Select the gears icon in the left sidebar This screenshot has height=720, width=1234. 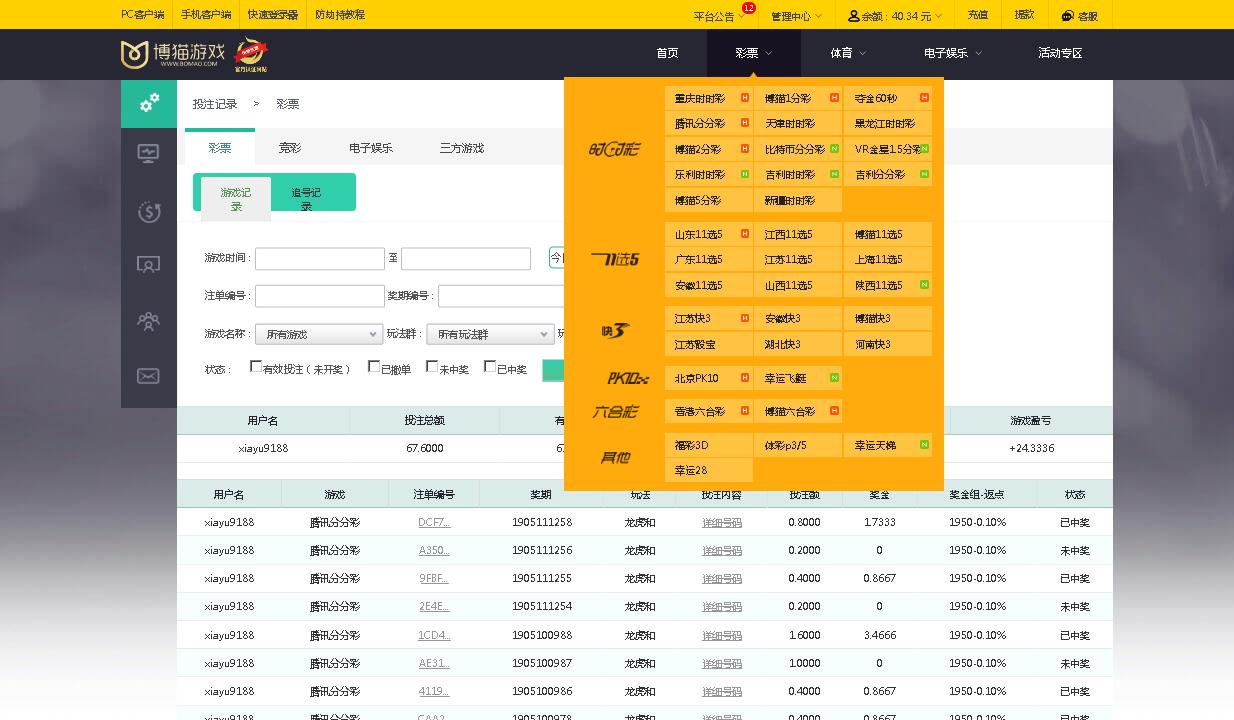click(149, 104)
